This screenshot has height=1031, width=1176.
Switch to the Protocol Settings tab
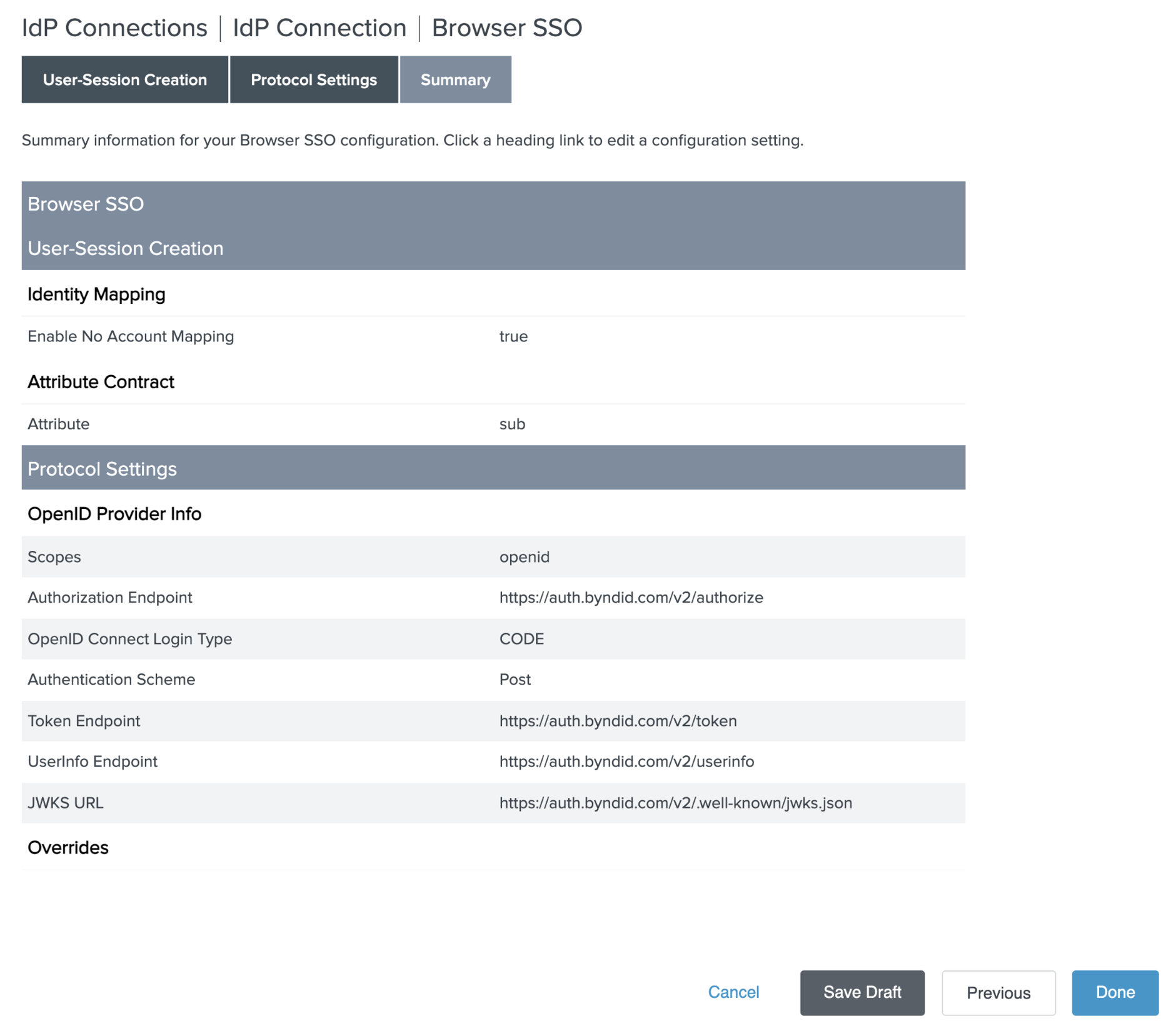point(313,80)
